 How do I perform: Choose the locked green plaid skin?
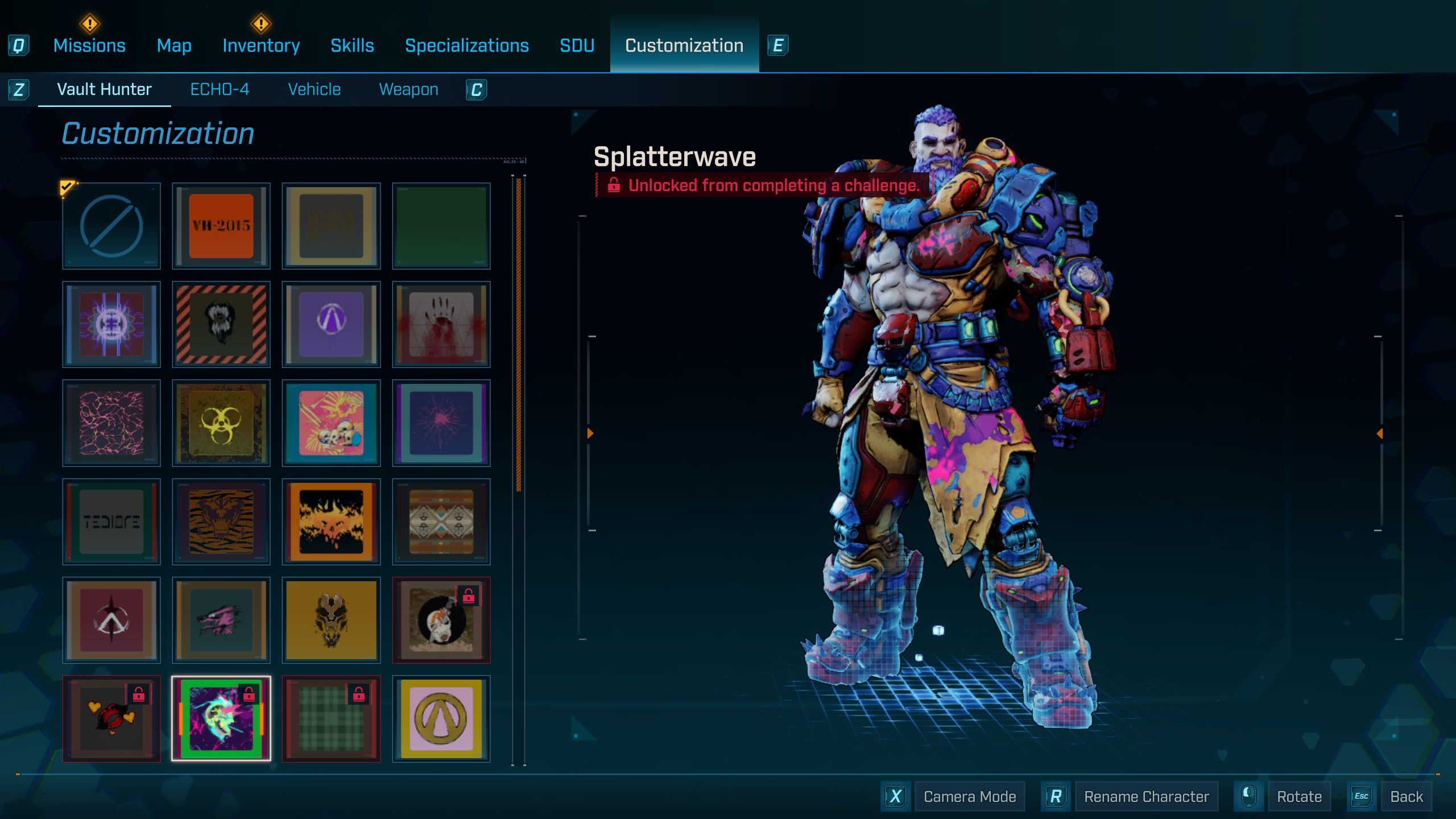(x=331, y=719)
